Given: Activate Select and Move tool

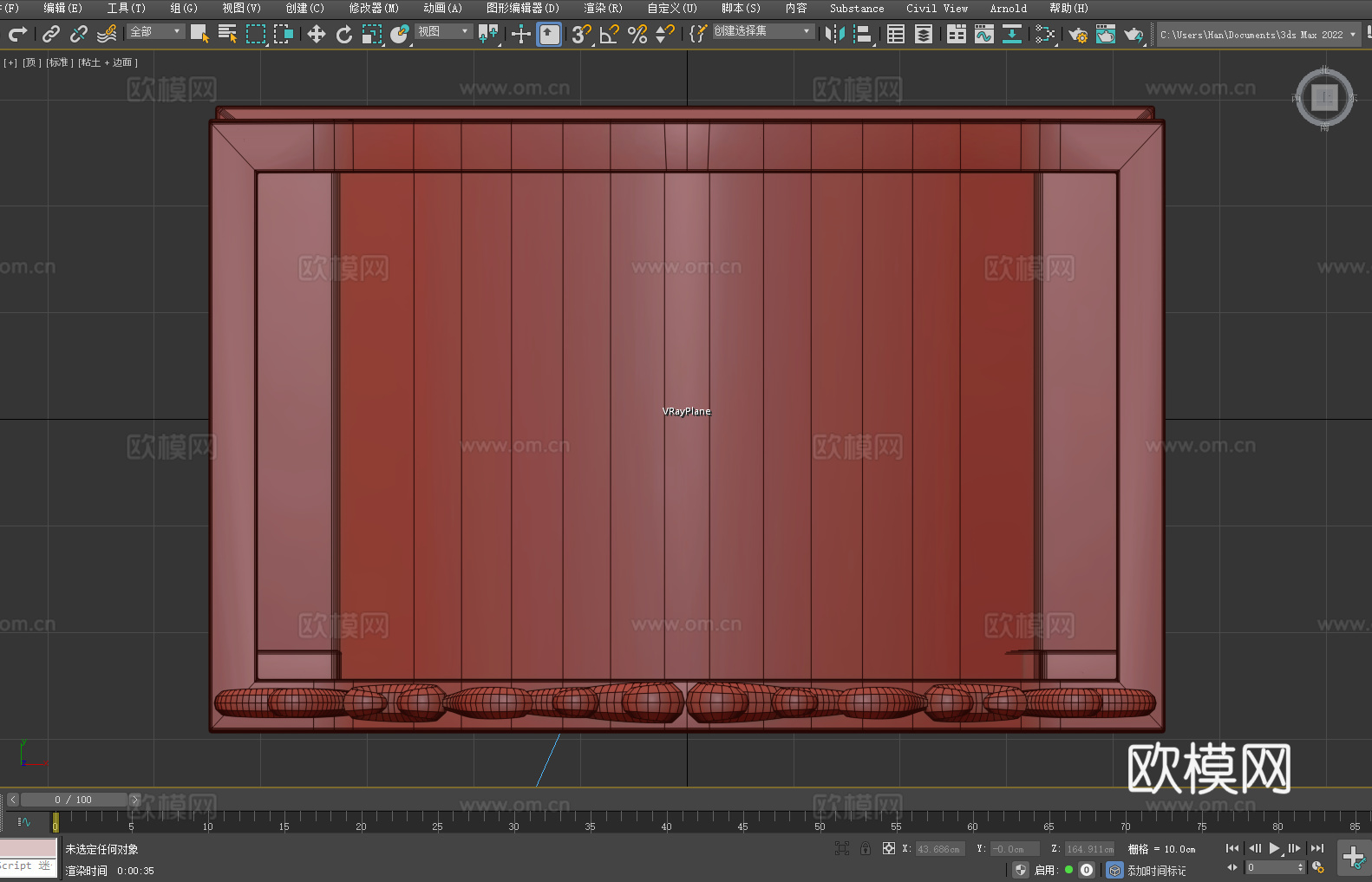Looking at the screenshot, I should click(x=317, y=34).
